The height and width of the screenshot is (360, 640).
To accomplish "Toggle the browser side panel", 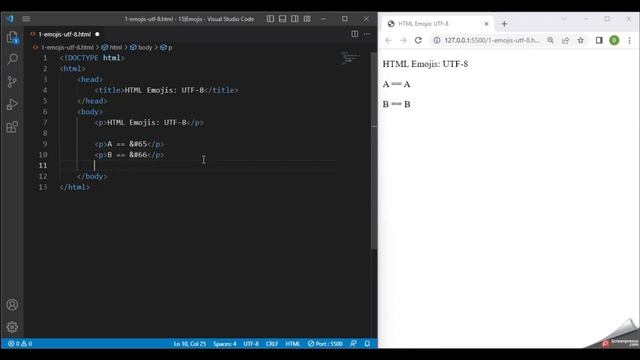I will click(599, 40).
